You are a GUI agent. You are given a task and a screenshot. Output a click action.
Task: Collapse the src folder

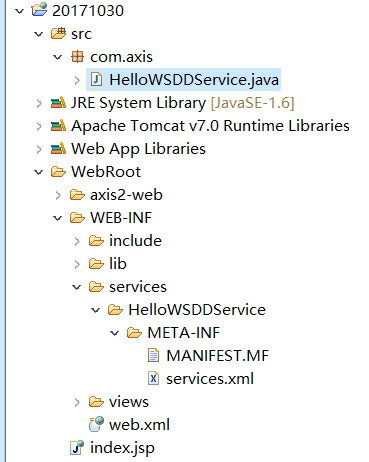click(39, 34)
